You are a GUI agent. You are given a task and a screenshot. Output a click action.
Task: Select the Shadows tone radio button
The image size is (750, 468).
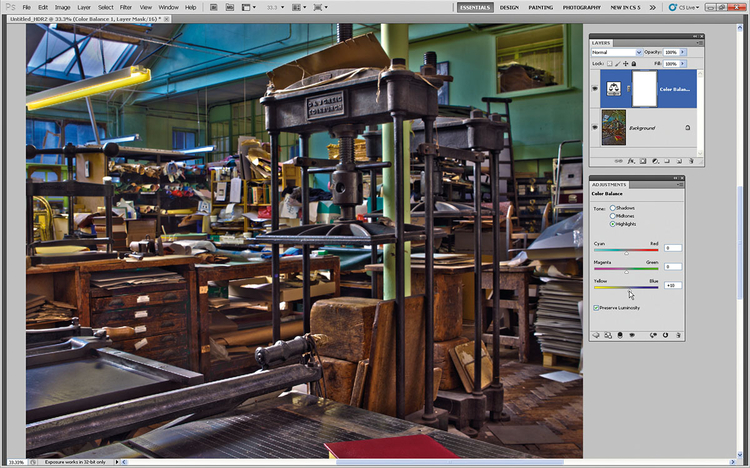tap(612, 208)
